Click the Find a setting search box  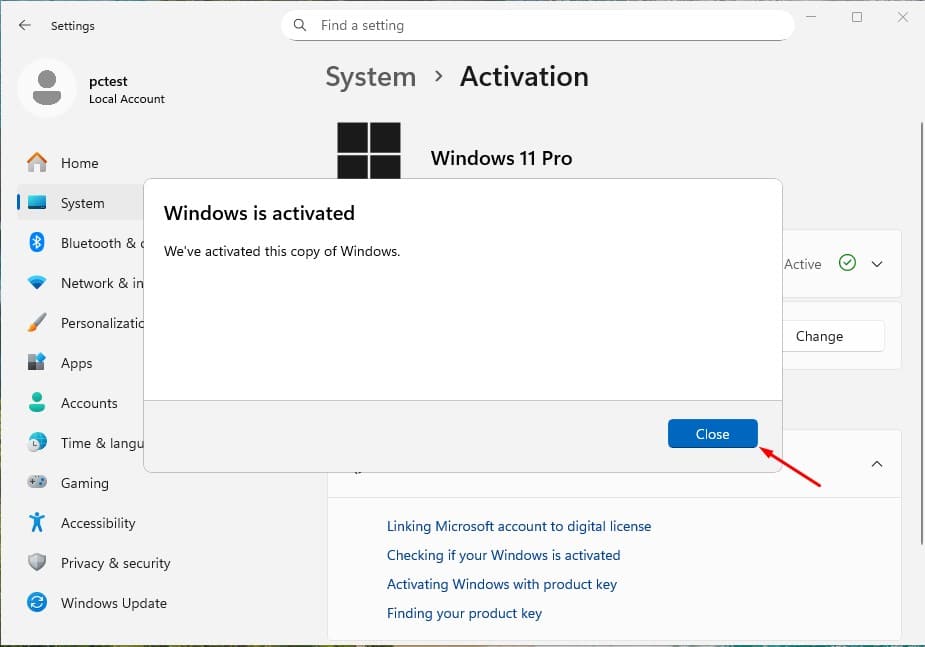(538, 26)
